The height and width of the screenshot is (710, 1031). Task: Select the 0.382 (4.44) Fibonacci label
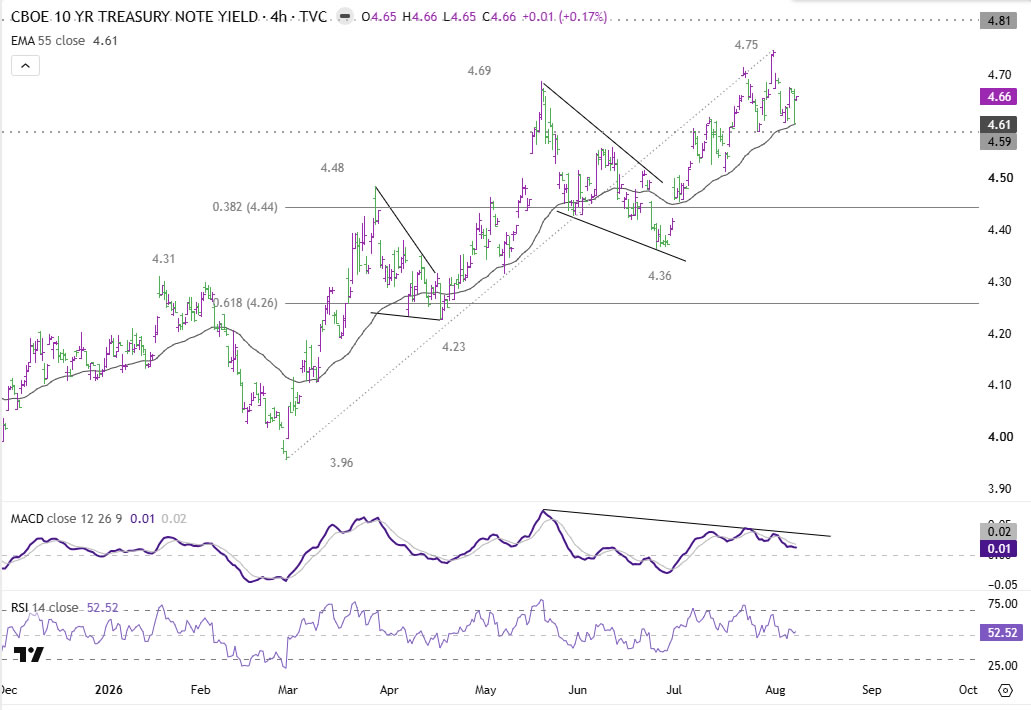[245, 207]
